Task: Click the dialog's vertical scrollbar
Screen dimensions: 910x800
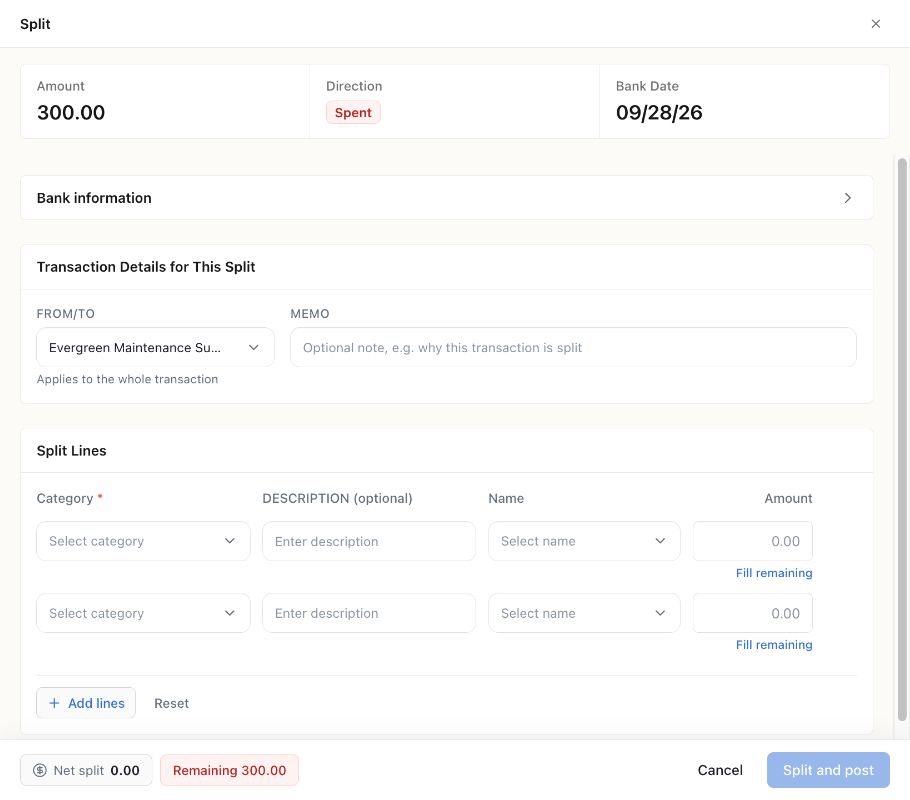Action: (902, 439)
